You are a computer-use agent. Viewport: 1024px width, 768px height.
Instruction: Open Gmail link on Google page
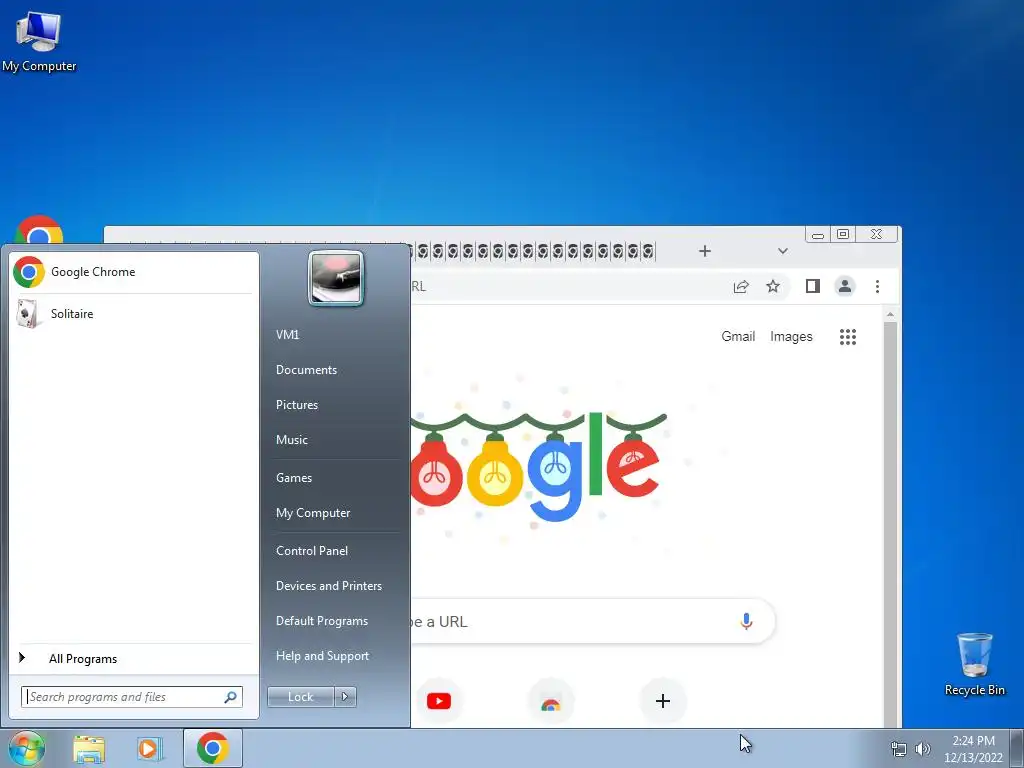tap(738, 336)
